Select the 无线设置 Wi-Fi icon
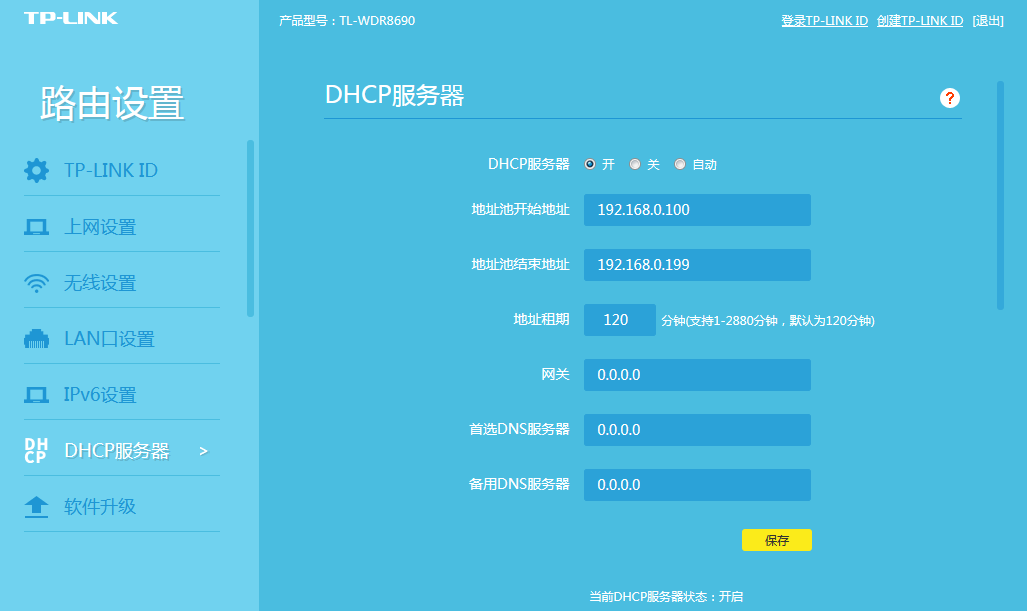This screenshot has width=1027, height=611. click(37, 282)
